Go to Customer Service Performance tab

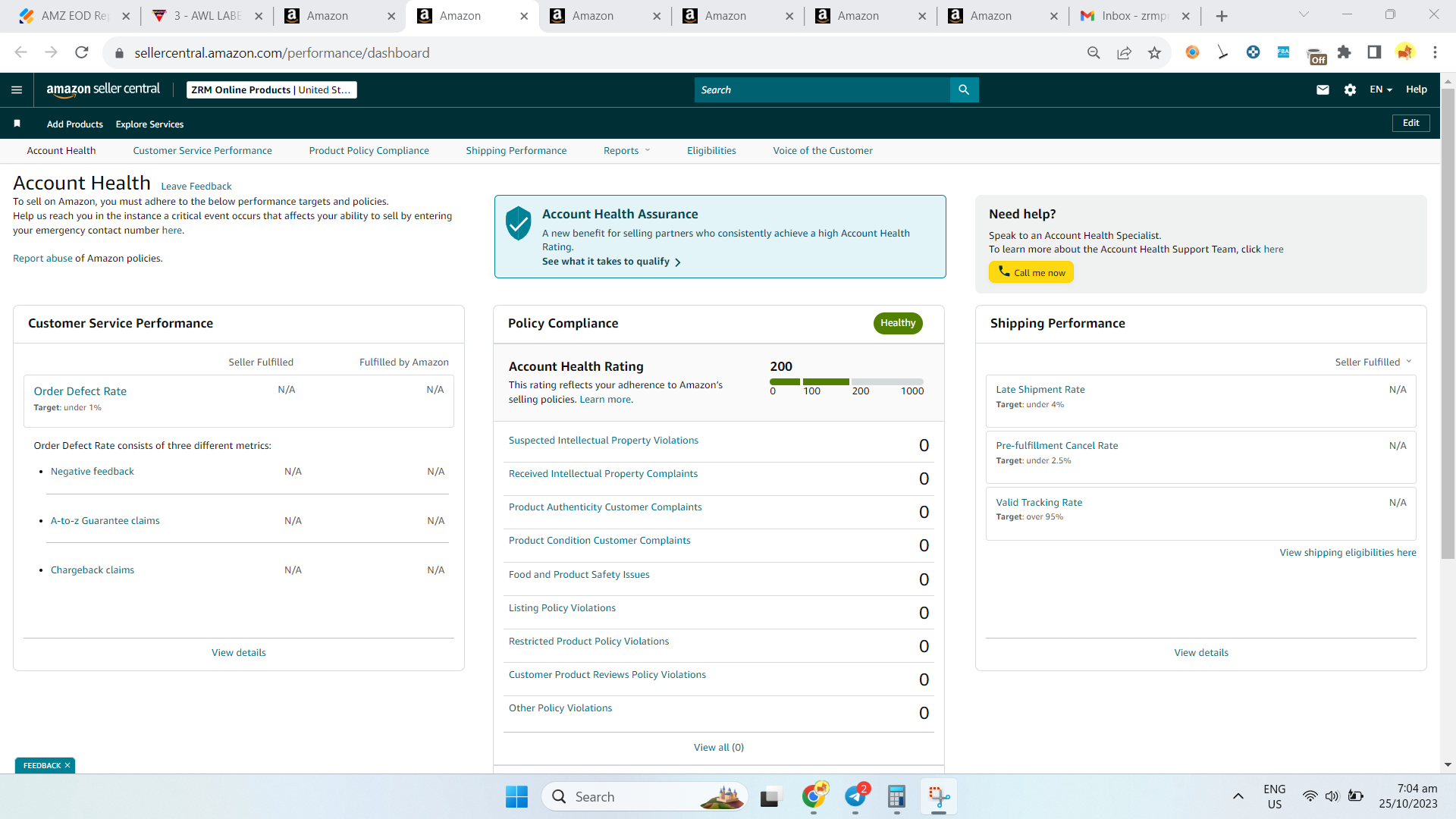202,150
